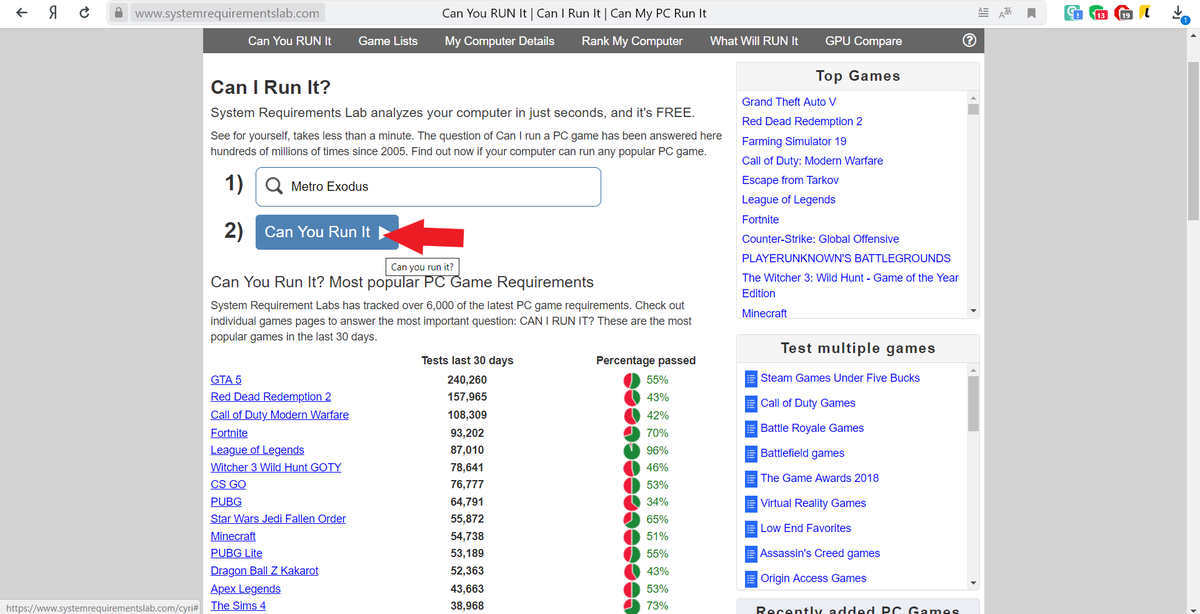This screenshot has height=614, width=1200.
Task: Open the Can You RUN It nav item
Action: pyautogui.click(x=290, y=41)
